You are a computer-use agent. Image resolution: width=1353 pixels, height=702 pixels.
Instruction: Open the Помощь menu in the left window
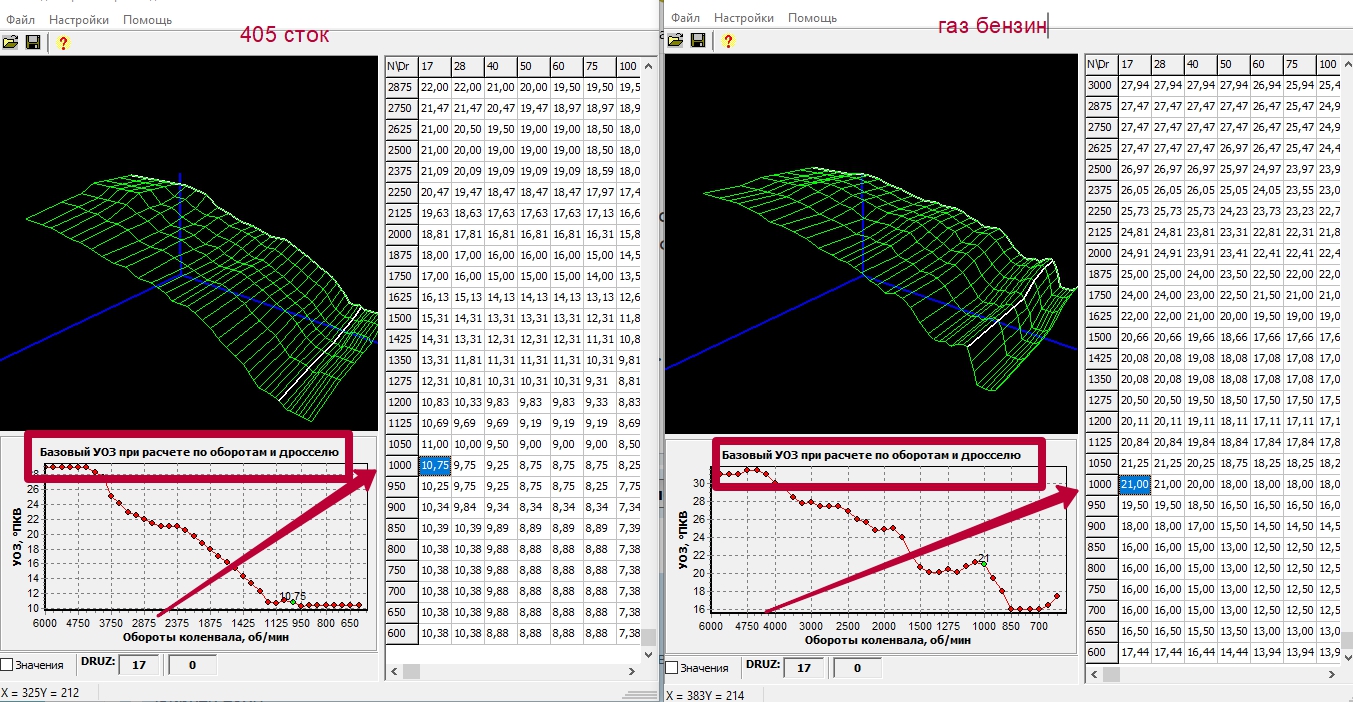click(148, 19)
